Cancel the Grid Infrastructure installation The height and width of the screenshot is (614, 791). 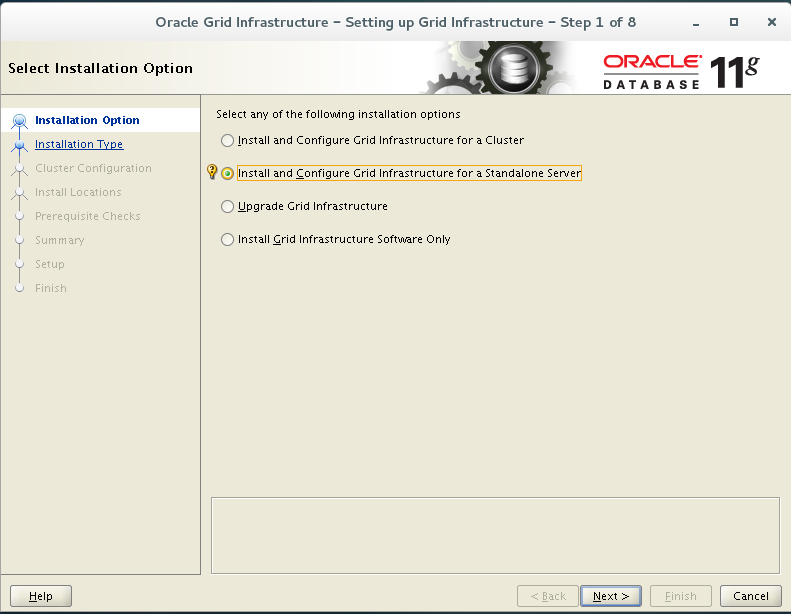[751, 596]
